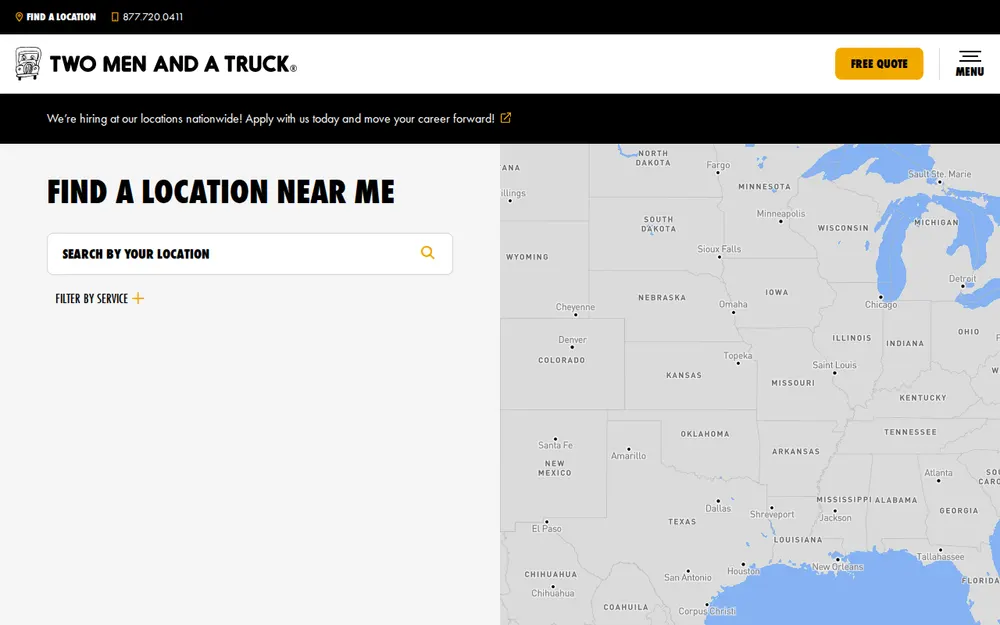The image size is (1000, 625).
Task: Click Tallahassee on the map
Action: click(x=940, y=557)
